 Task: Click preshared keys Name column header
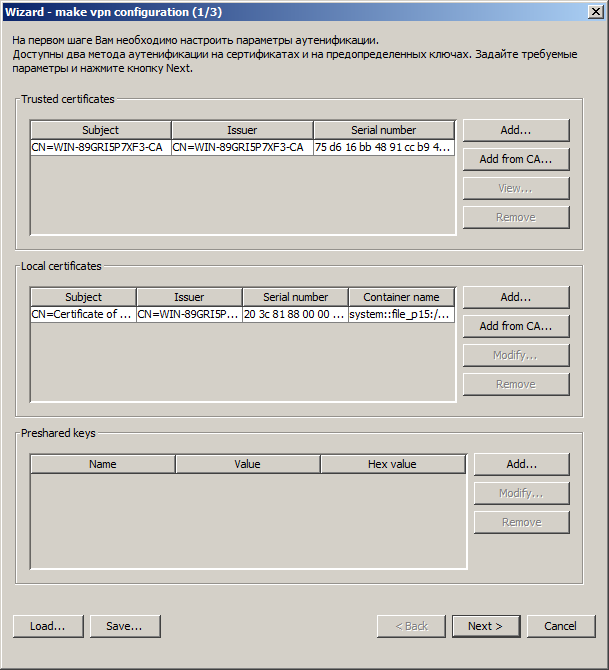tap(103, 464)
